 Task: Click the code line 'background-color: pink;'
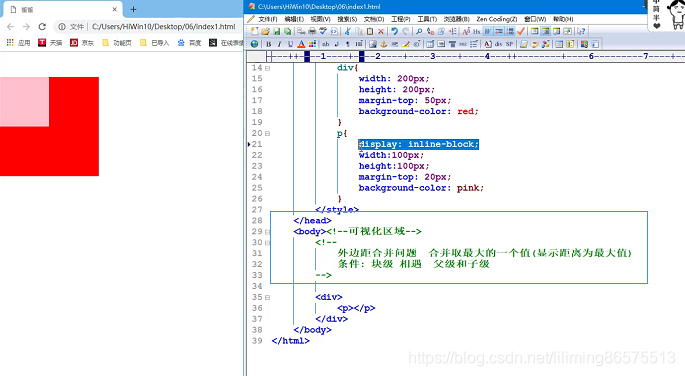[x=421, y=188]
